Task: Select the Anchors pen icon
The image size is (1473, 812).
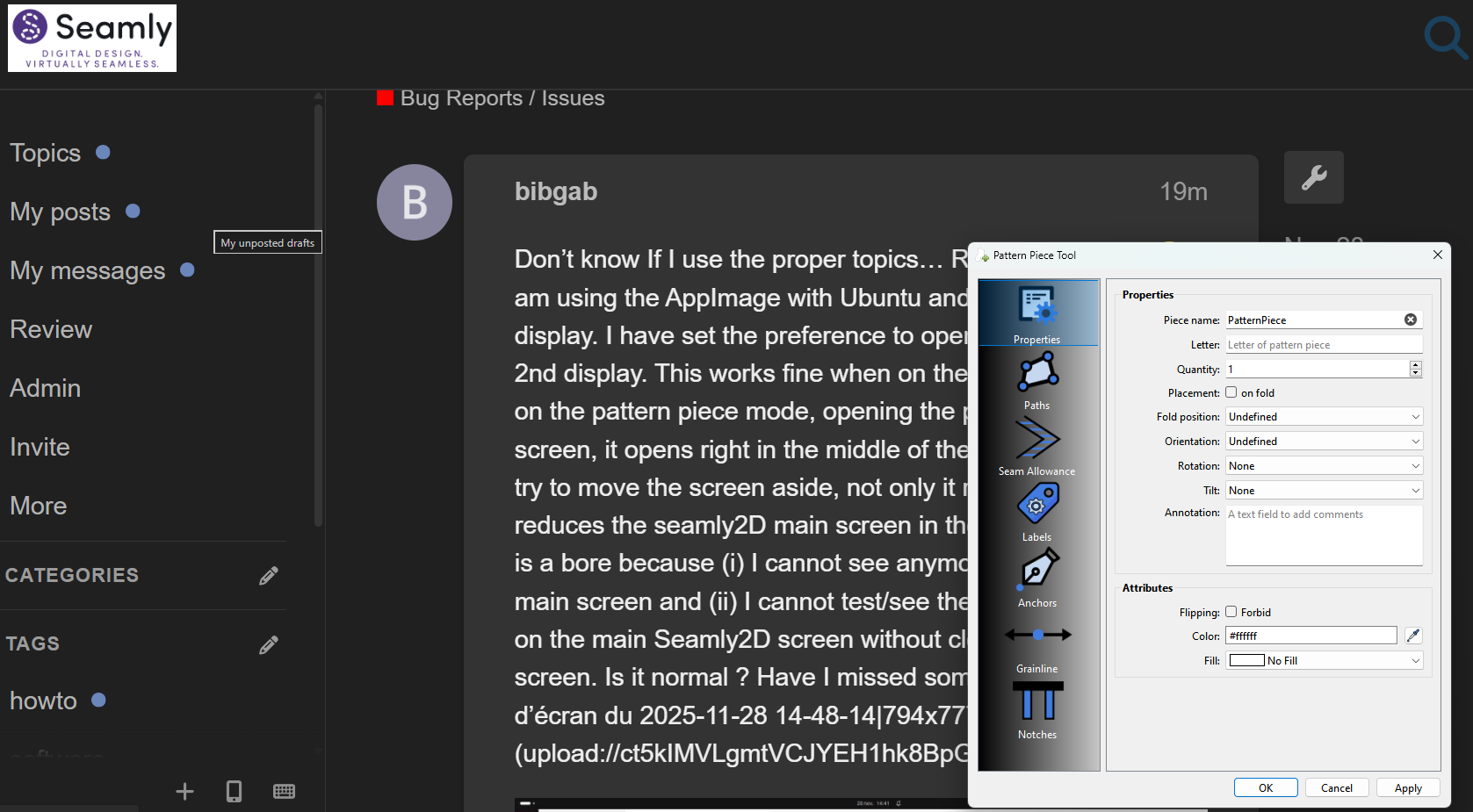Action: point(1037,571)
